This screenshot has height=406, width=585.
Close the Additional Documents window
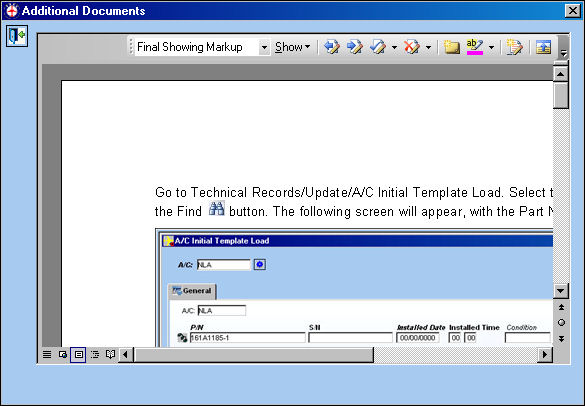[x=572, y=10]
